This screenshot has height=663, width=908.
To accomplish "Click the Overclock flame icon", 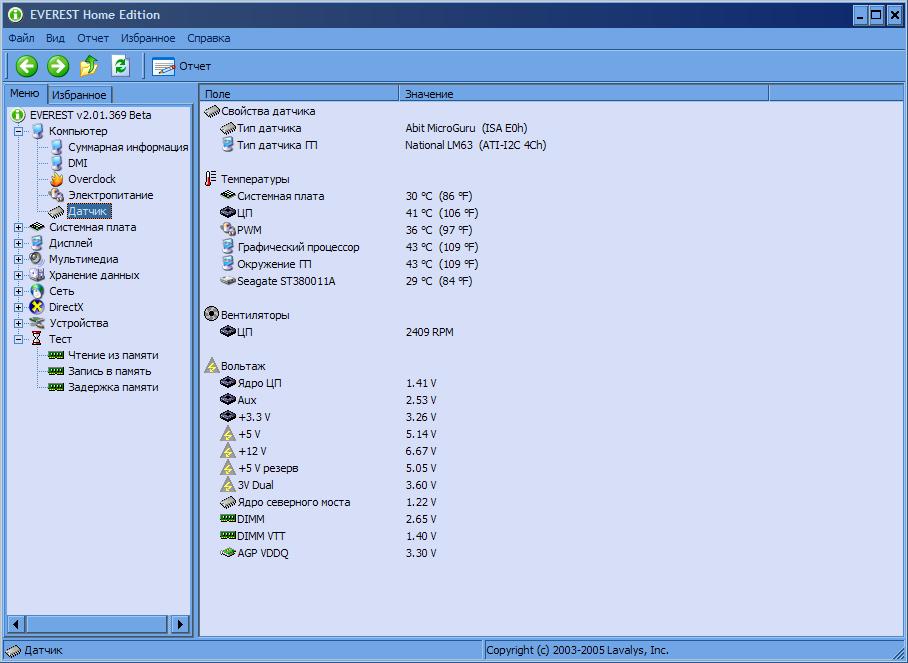I will click(x=56, y=179).
